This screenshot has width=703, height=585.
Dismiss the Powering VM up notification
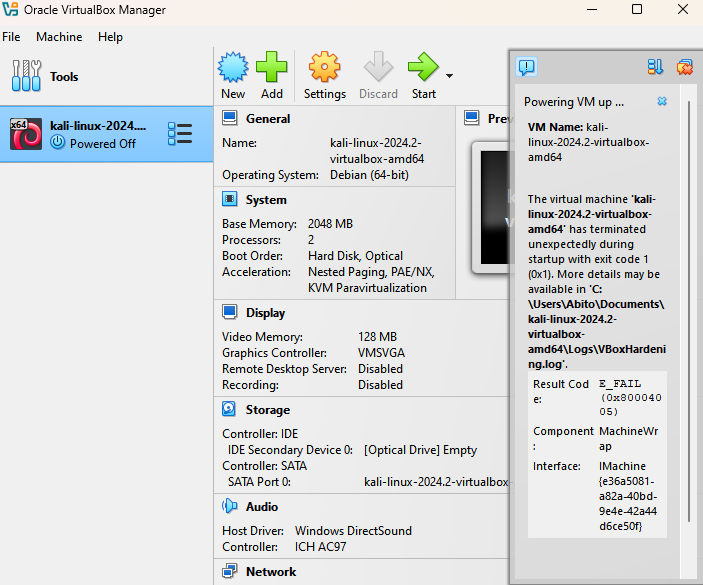[x=662, y=102]
